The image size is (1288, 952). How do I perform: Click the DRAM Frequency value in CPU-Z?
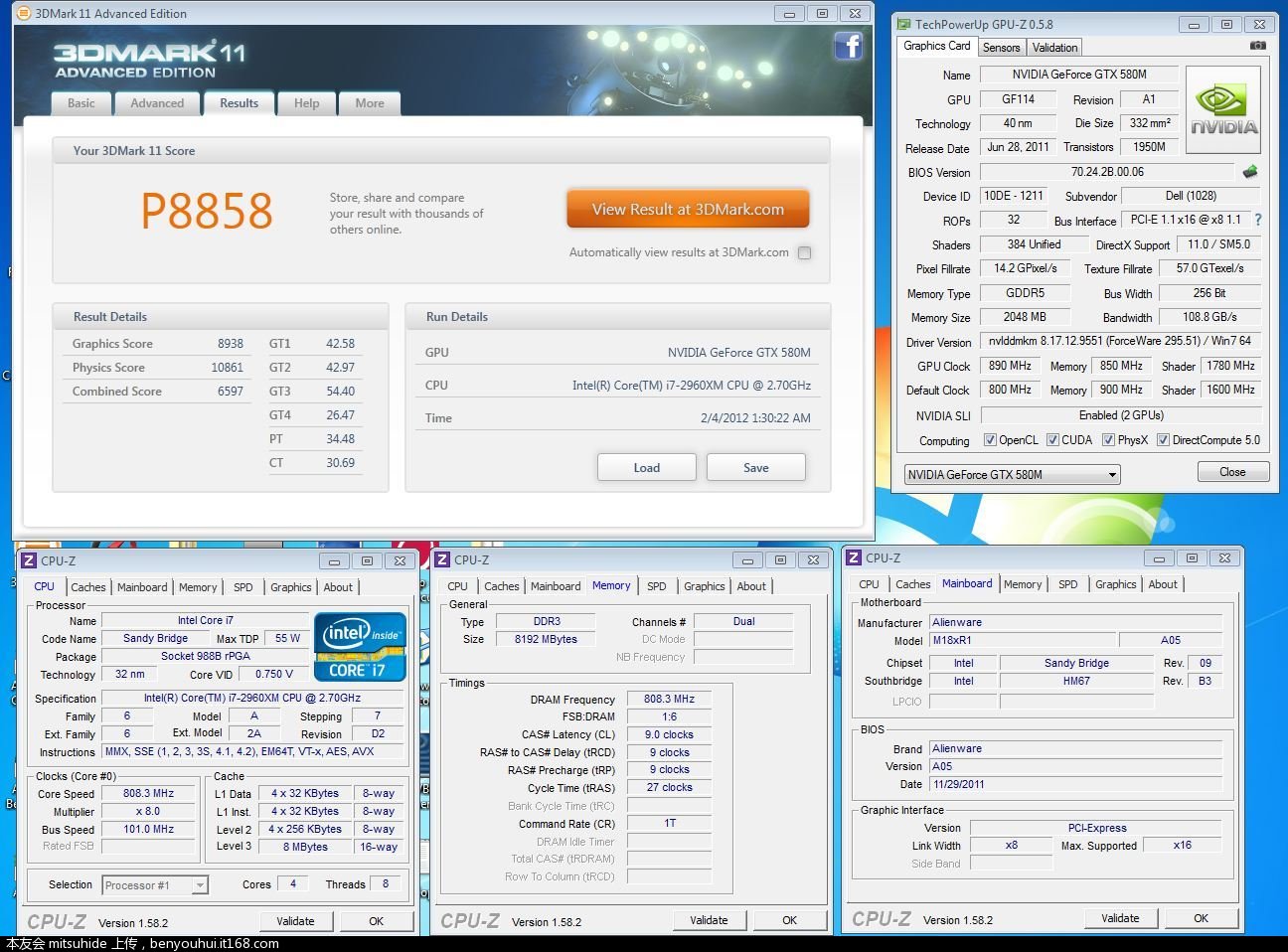(669, 700)
